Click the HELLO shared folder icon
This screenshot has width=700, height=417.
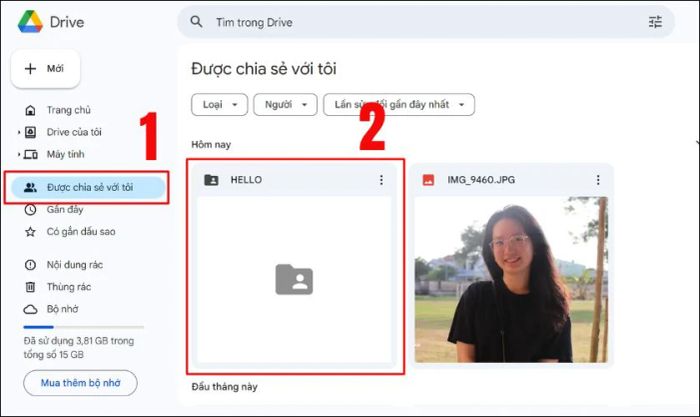(211, 180)
